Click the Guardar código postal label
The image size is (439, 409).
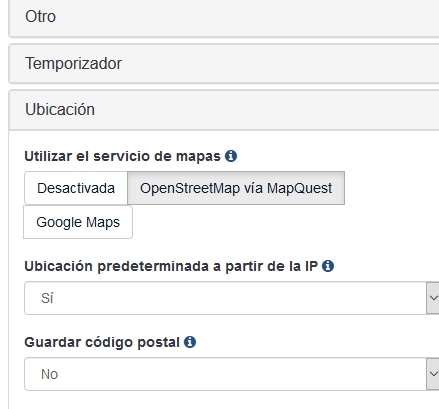tap(102, 342)
